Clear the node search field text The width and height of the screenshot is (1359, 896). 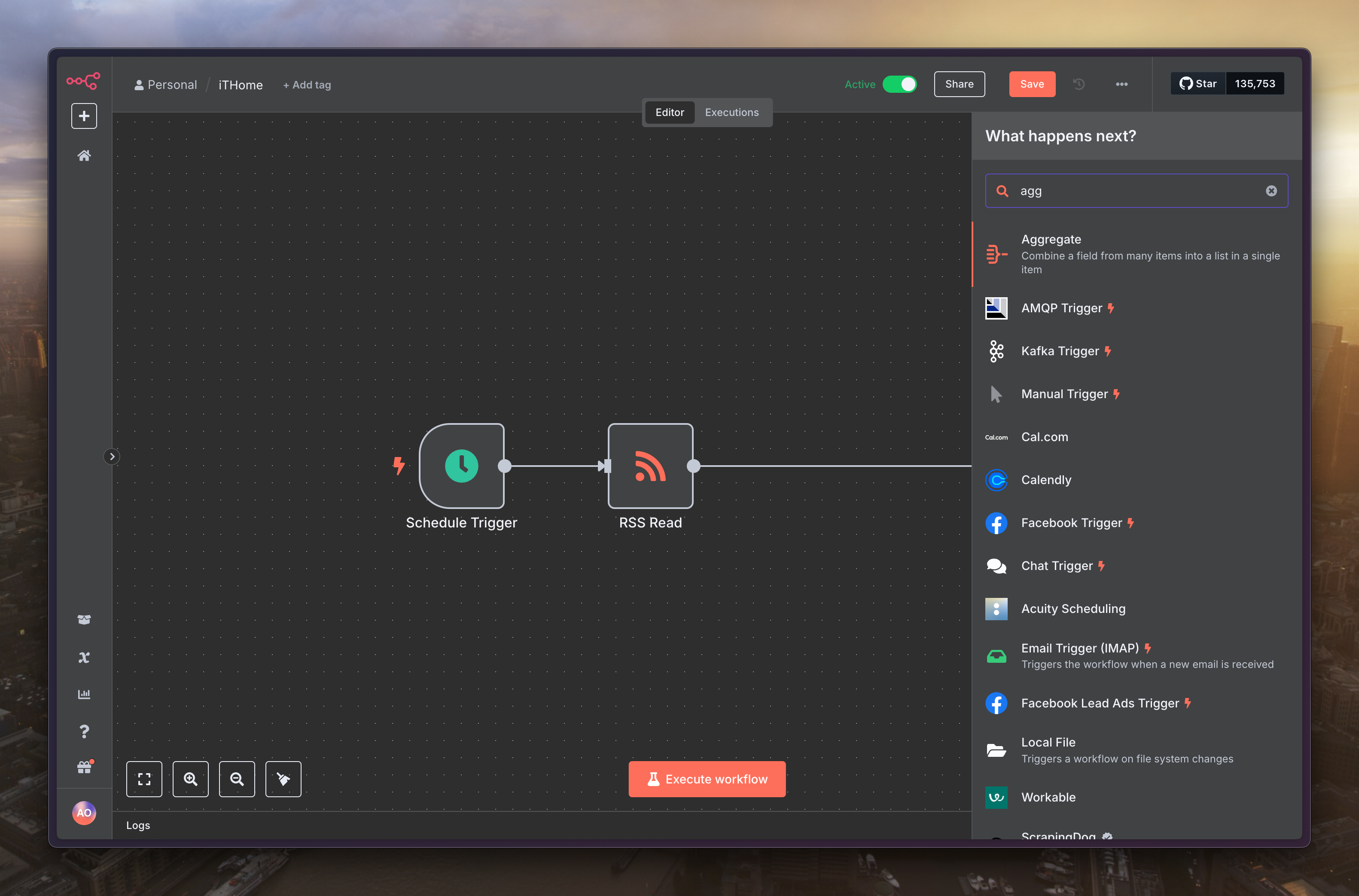coord(1271,191)
